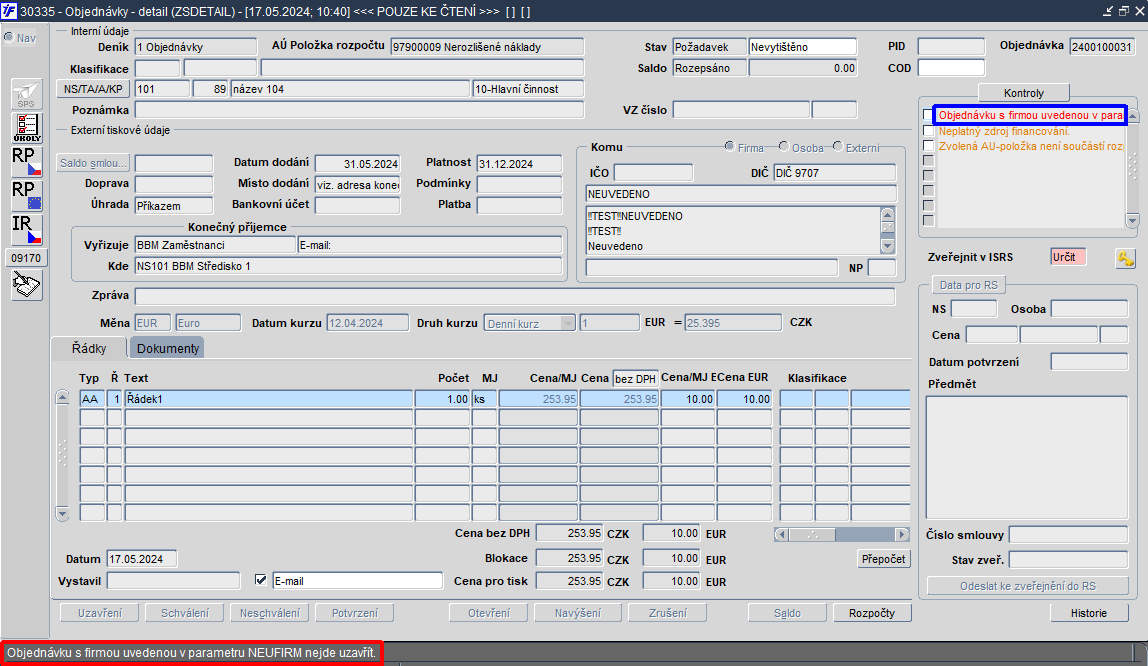Check the 'Neplatný zdroj financování' checkbox
This screenshot has width=1148, height=666.
tap(928, 130)
